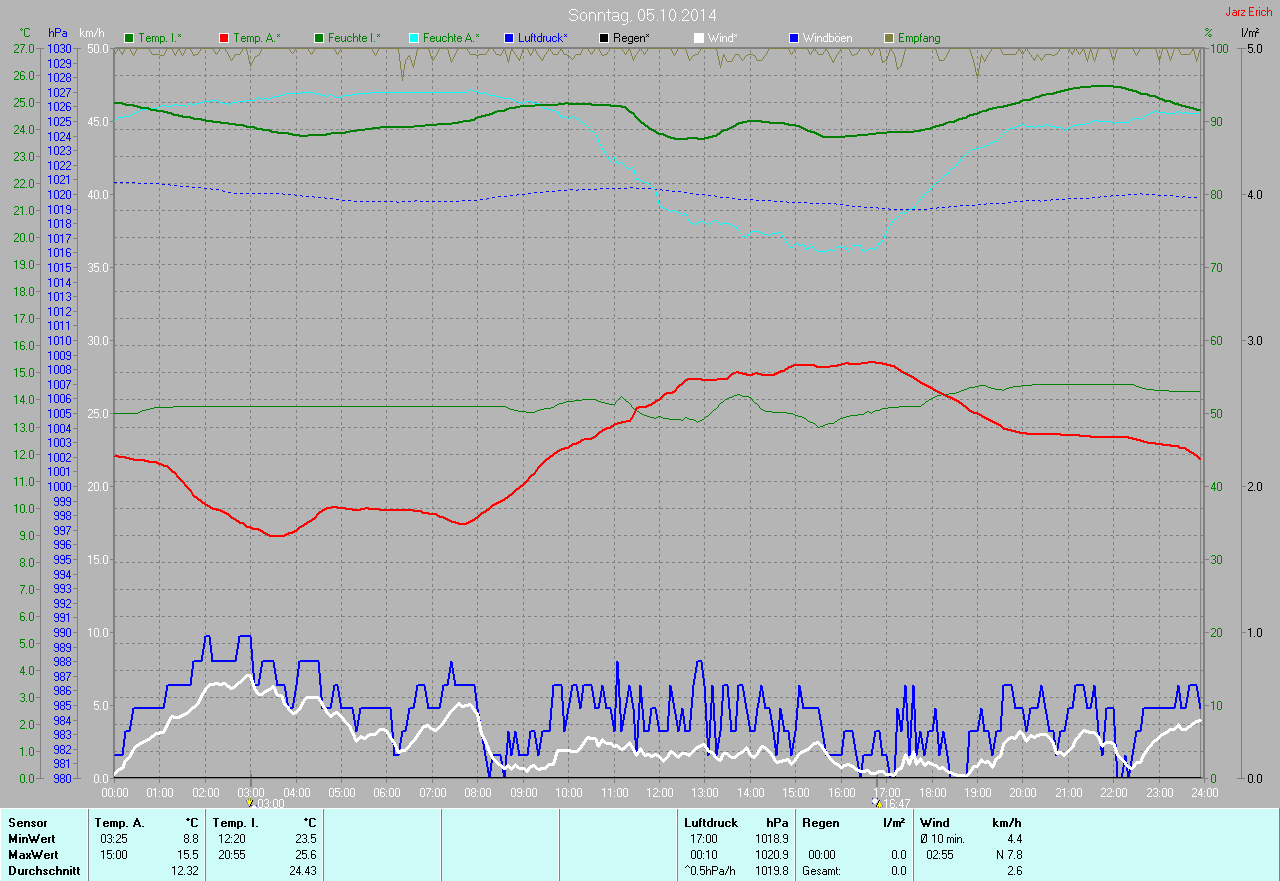Image resolution: width=1280 pixels, height=881 pixels.
Task: Click the "Empfang" legend label
Action: 919,38
